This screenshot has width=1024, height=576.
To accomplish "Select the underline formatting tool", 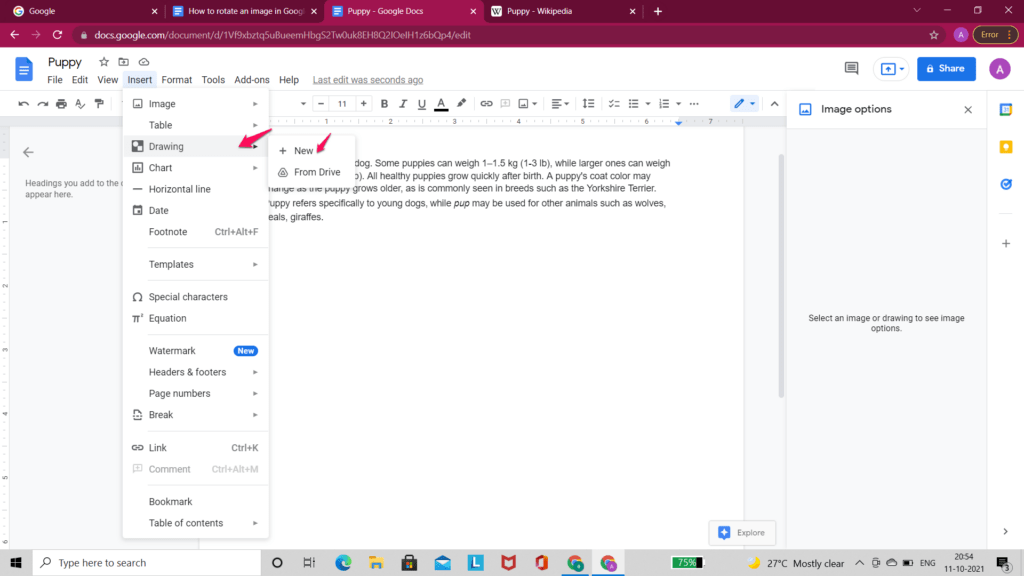I will [420, 103].
